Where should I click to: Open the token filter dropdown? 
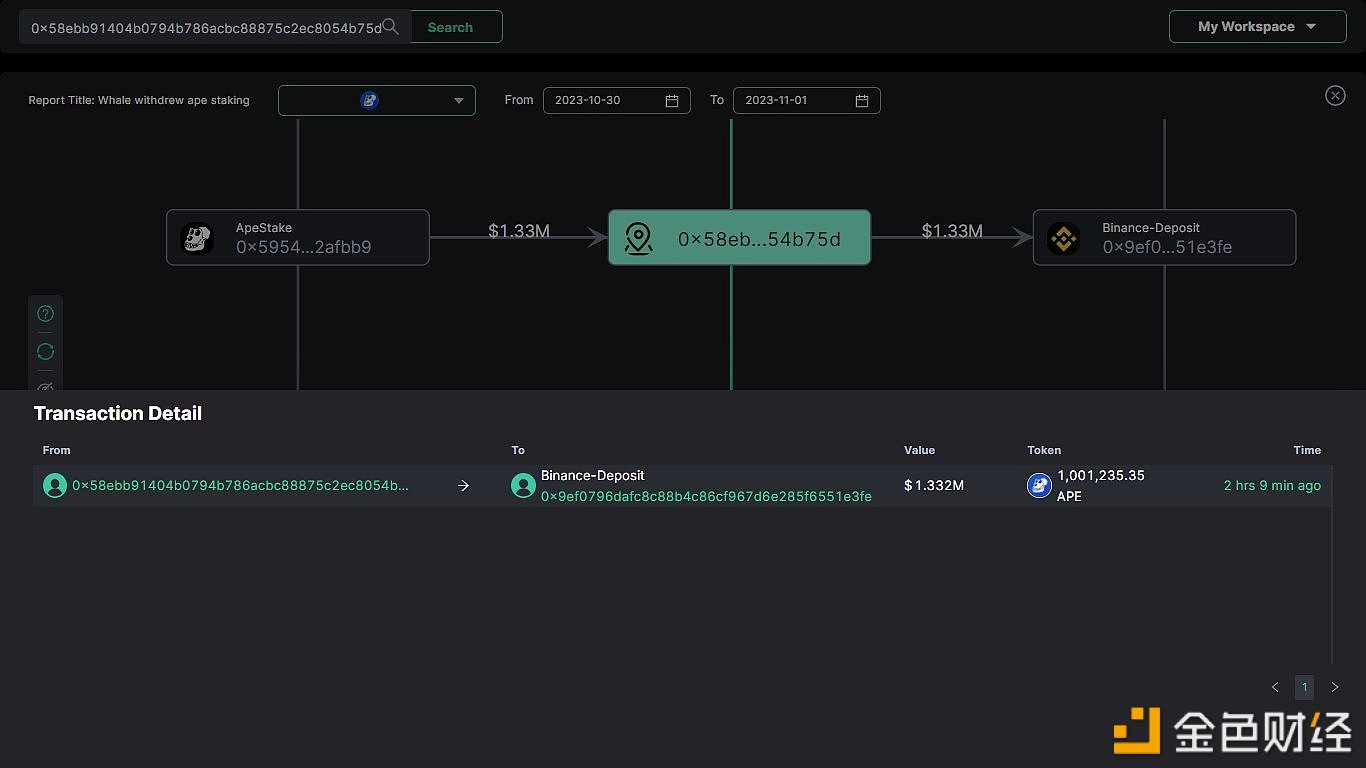point(376,100)
